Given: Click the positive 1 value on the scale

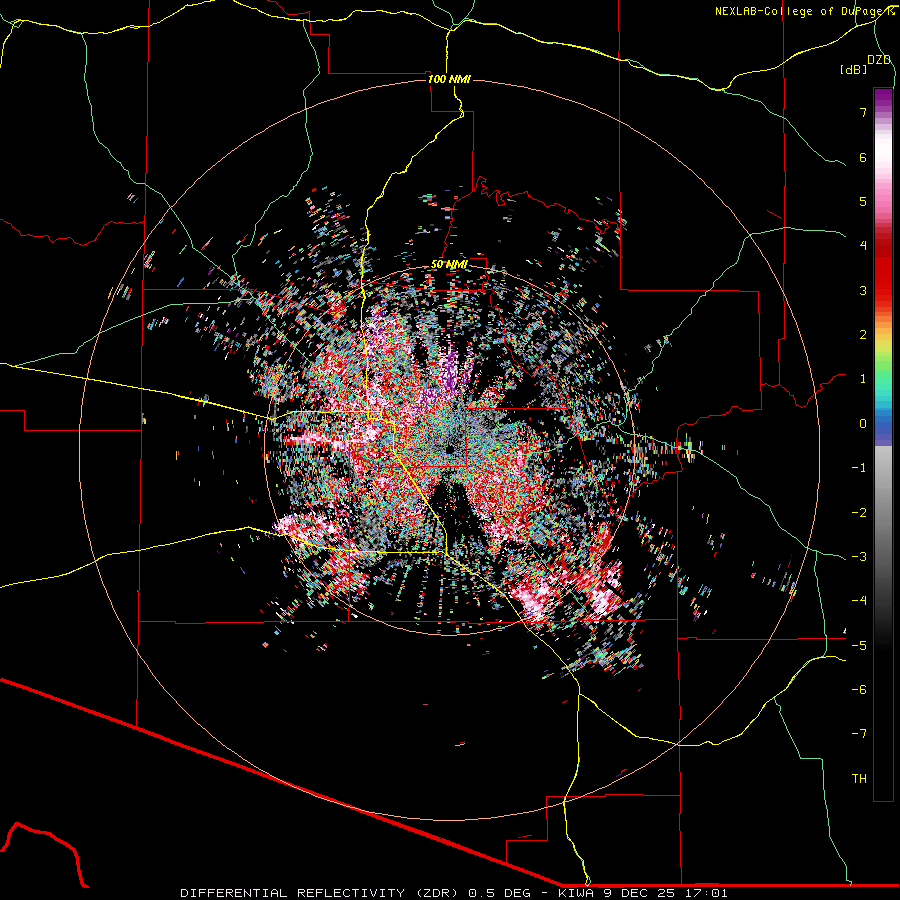Looking at the screenshot, I should point(863,379).
